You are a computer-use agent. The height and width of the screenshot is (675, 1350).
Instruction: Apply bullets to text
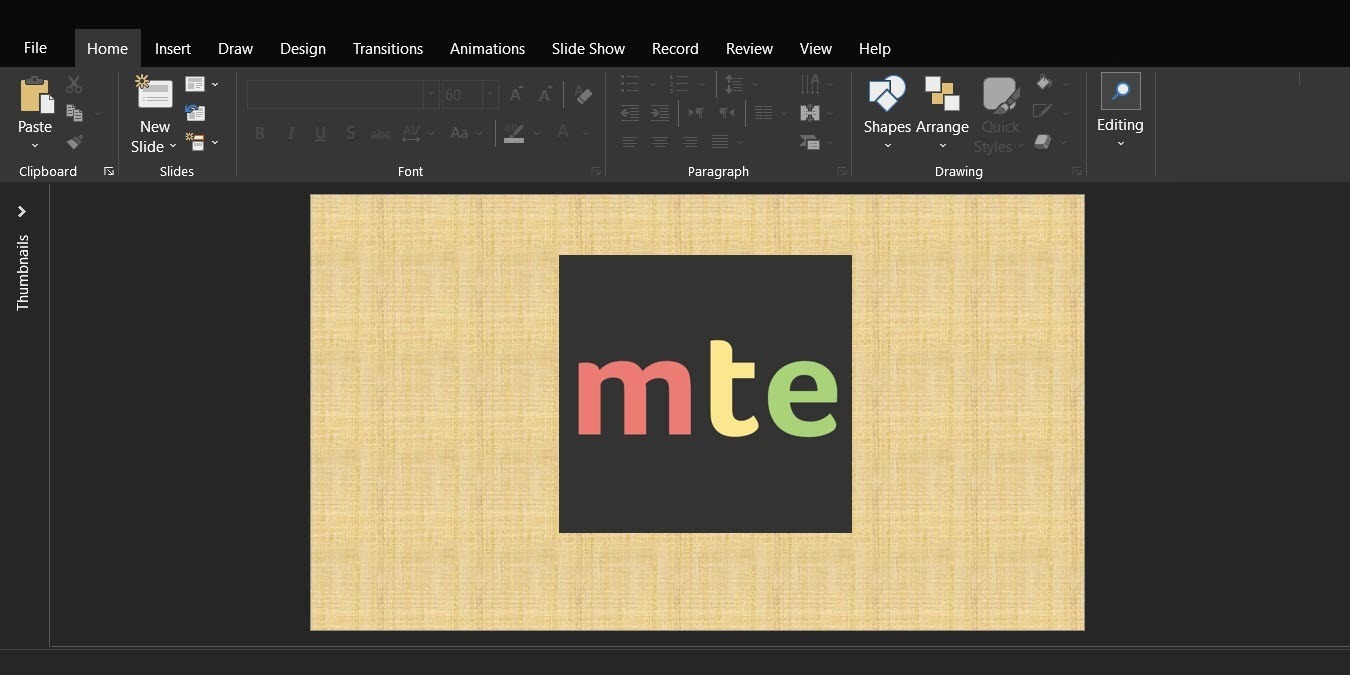(x=630, y=84)
